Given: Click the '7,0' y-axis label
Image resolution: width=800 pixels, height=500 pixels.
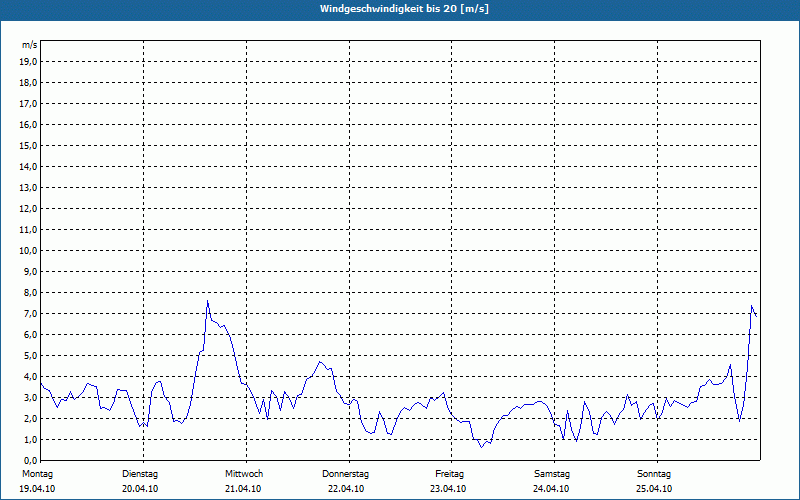Looking at the screenshot, I should [31, 313].
